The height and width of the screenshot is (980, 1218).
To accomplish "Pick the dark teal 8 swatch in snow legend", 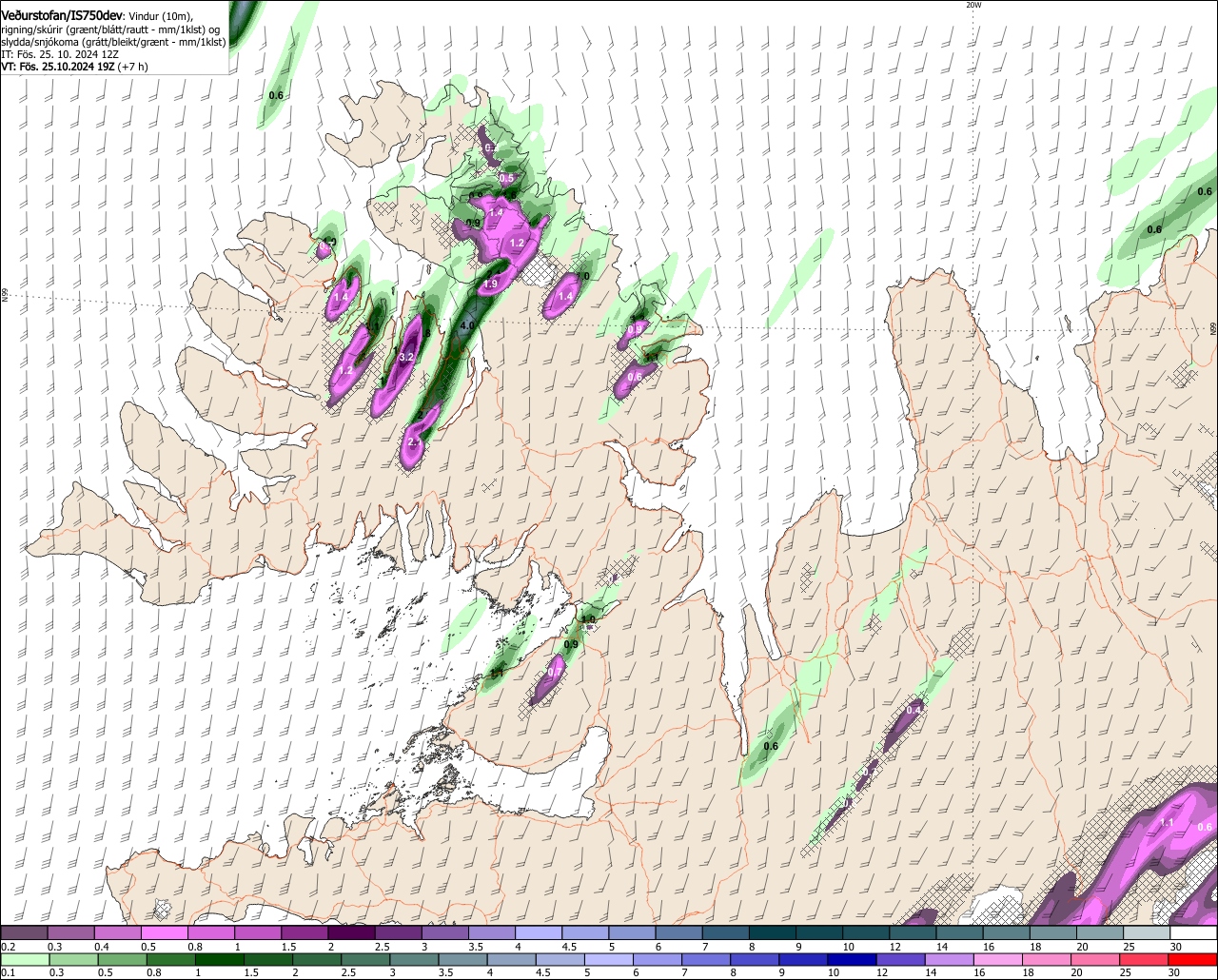I will [773, 932].
